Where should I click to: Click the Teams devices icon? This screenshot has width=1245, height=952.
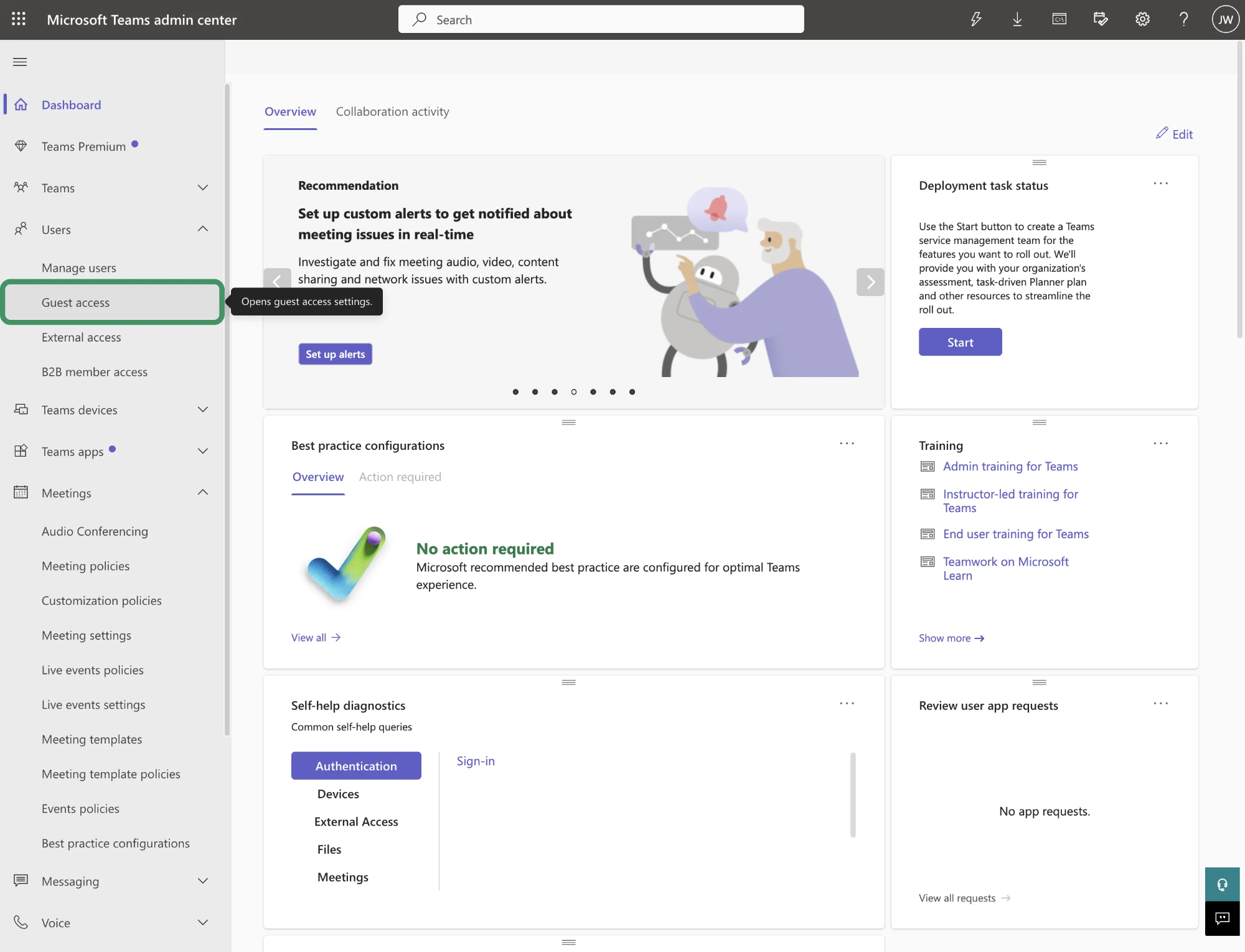[21, 409]
